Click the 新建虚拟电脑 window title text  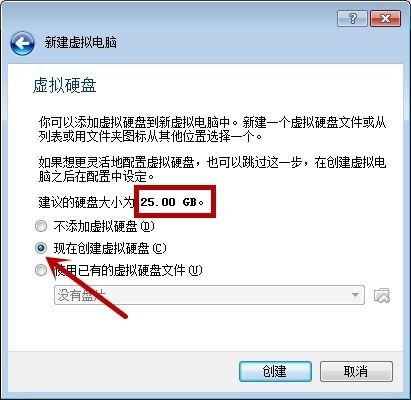coord(80,43)
